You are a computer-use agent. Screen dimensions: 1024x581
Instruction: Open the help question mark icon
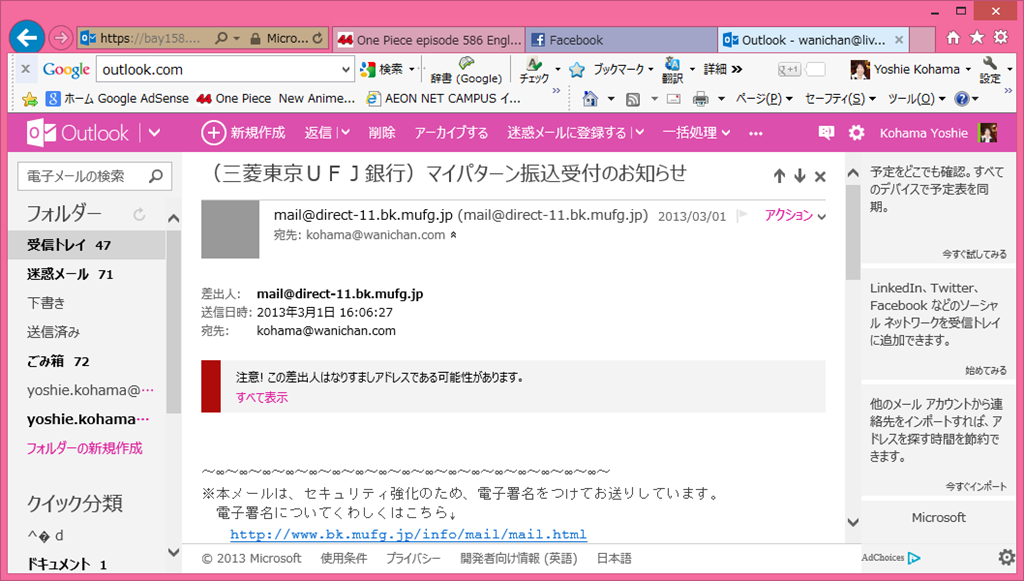click(x=961, y=99)
